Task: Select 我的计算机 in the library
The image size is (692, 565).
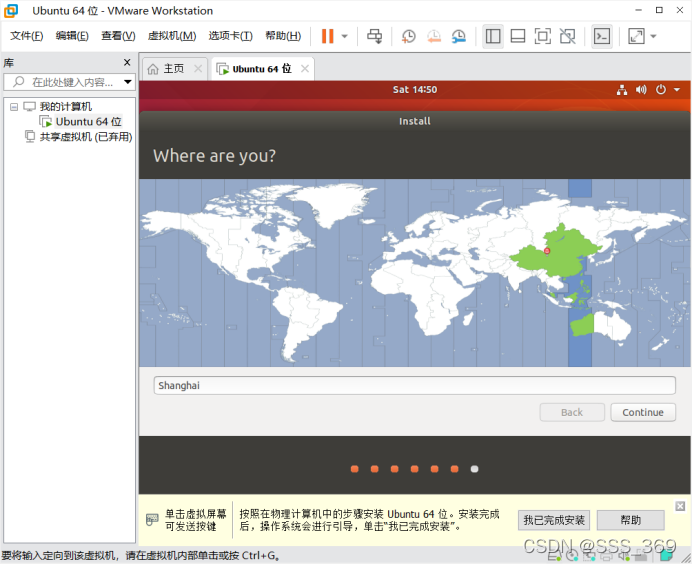Action: pyautogui.click(x=66, y=106)
